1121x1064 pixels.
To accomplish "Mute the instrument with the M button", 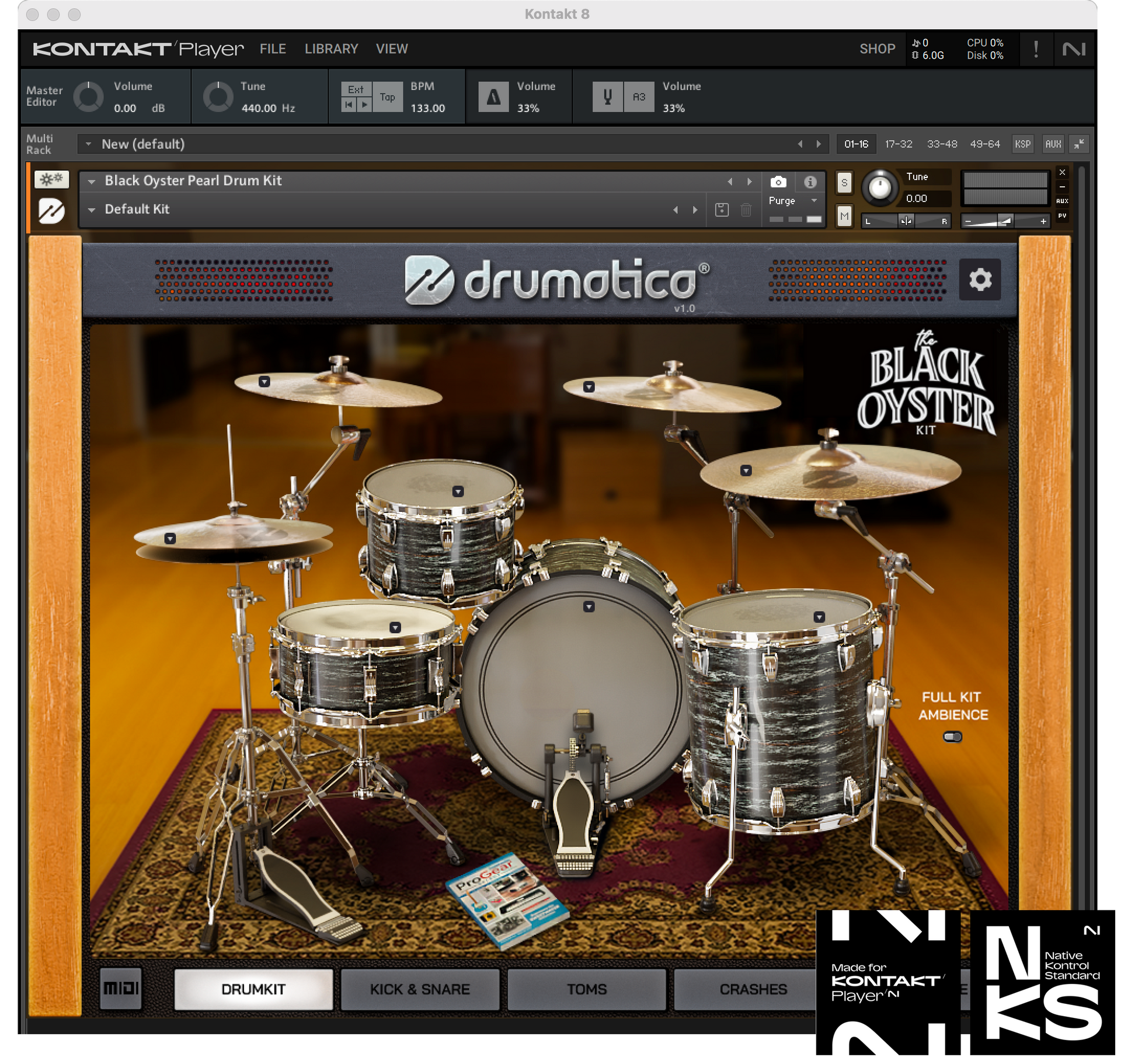I will coord(844,216).
